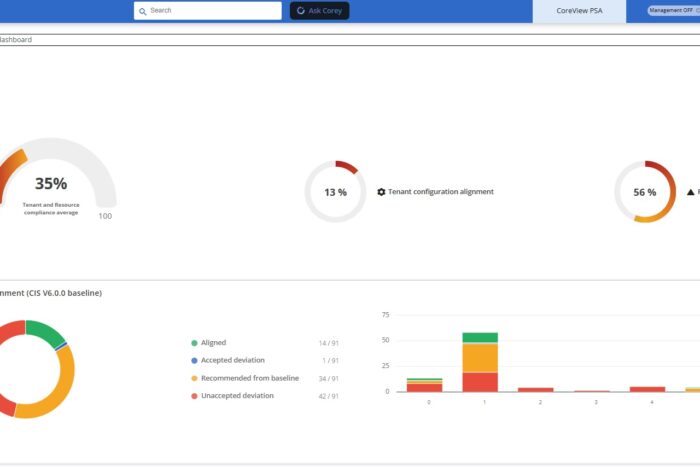Select the tallest stacked bar labeled 1
700x467 pixels.
pos(480,362)
